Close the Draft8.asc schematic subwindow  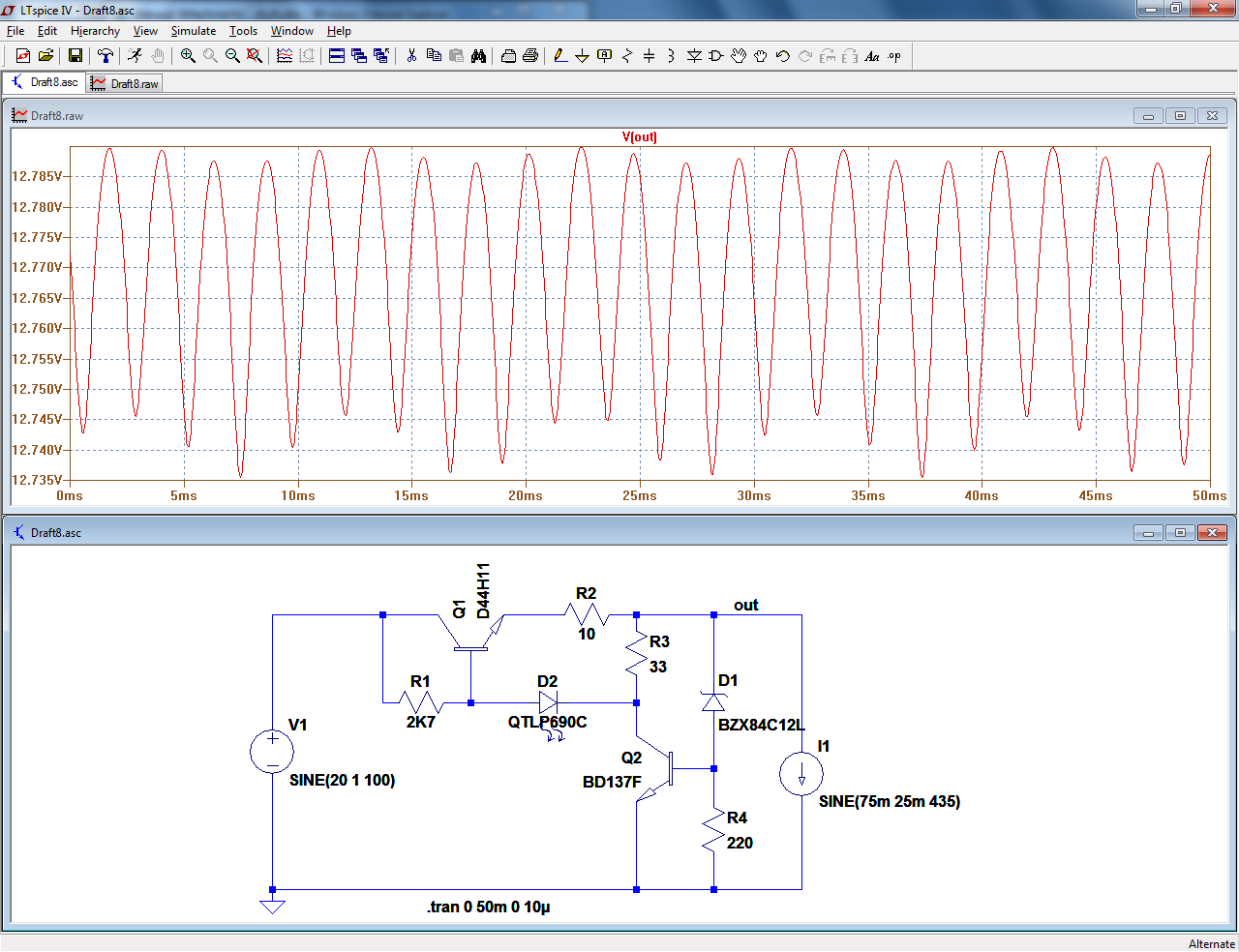(1212, 533)
